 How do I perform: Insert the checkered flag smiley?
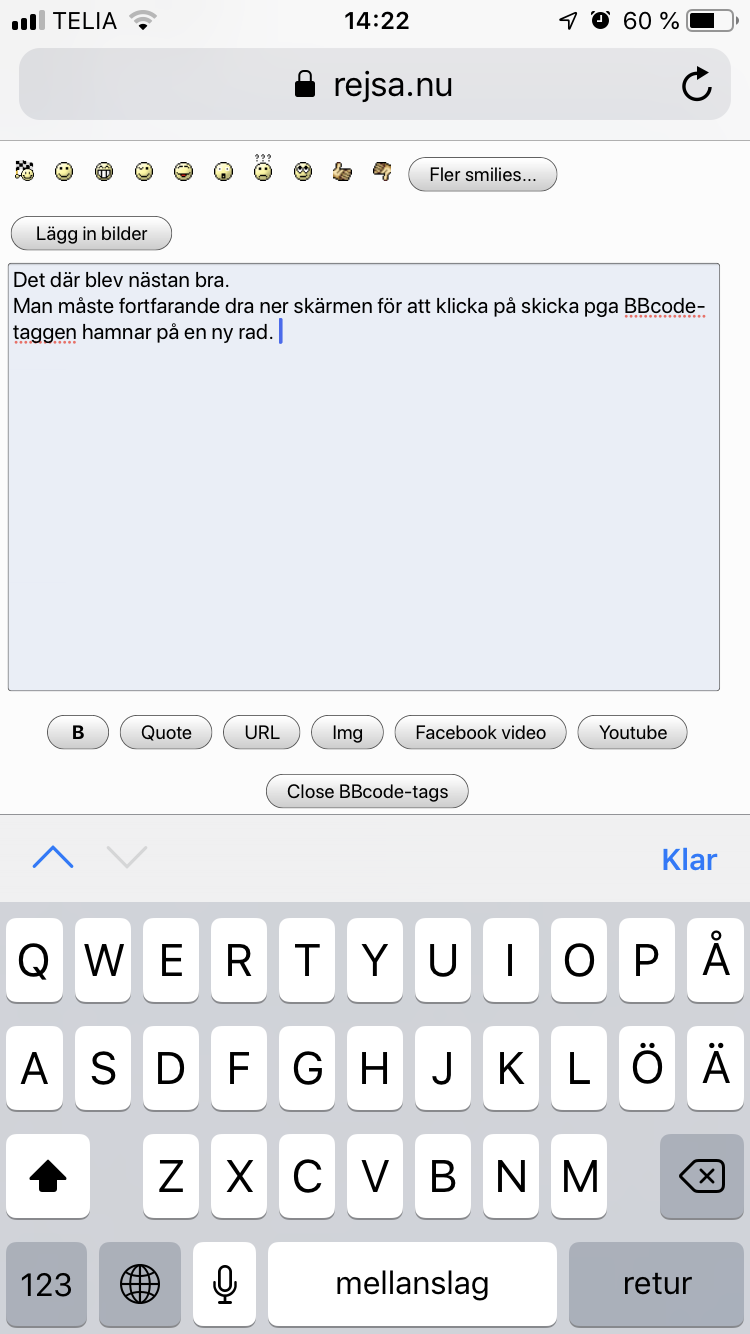[25, 172]
